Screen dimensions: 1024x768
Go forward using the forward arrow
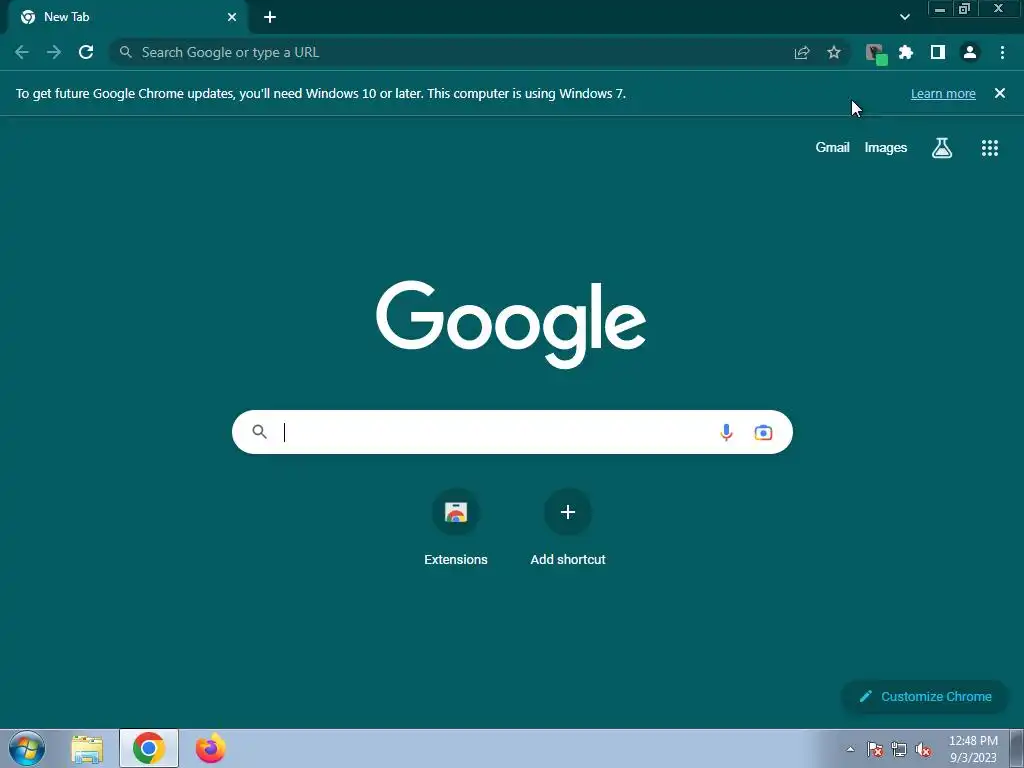[54, 52]
